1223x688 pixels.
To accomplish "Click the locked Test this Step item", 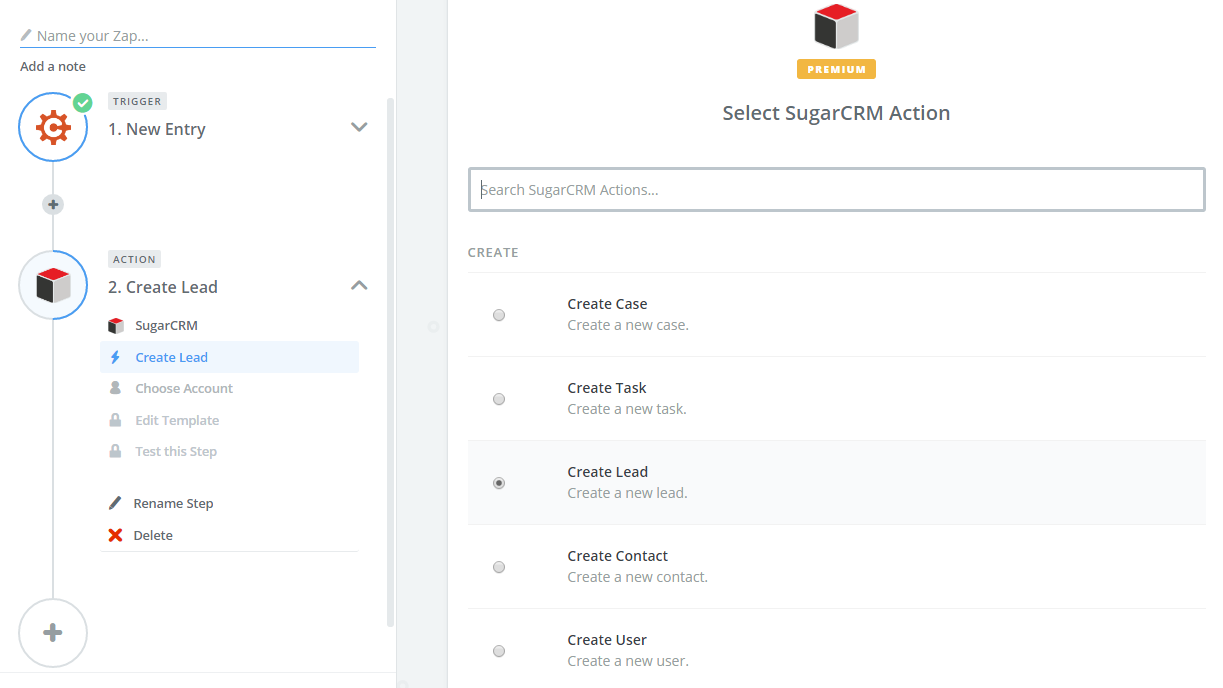I will (176, 451).
